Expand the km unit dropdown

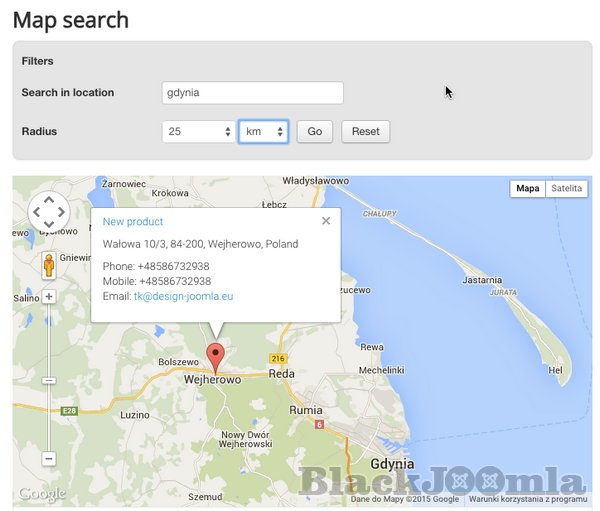coord(264,131)
